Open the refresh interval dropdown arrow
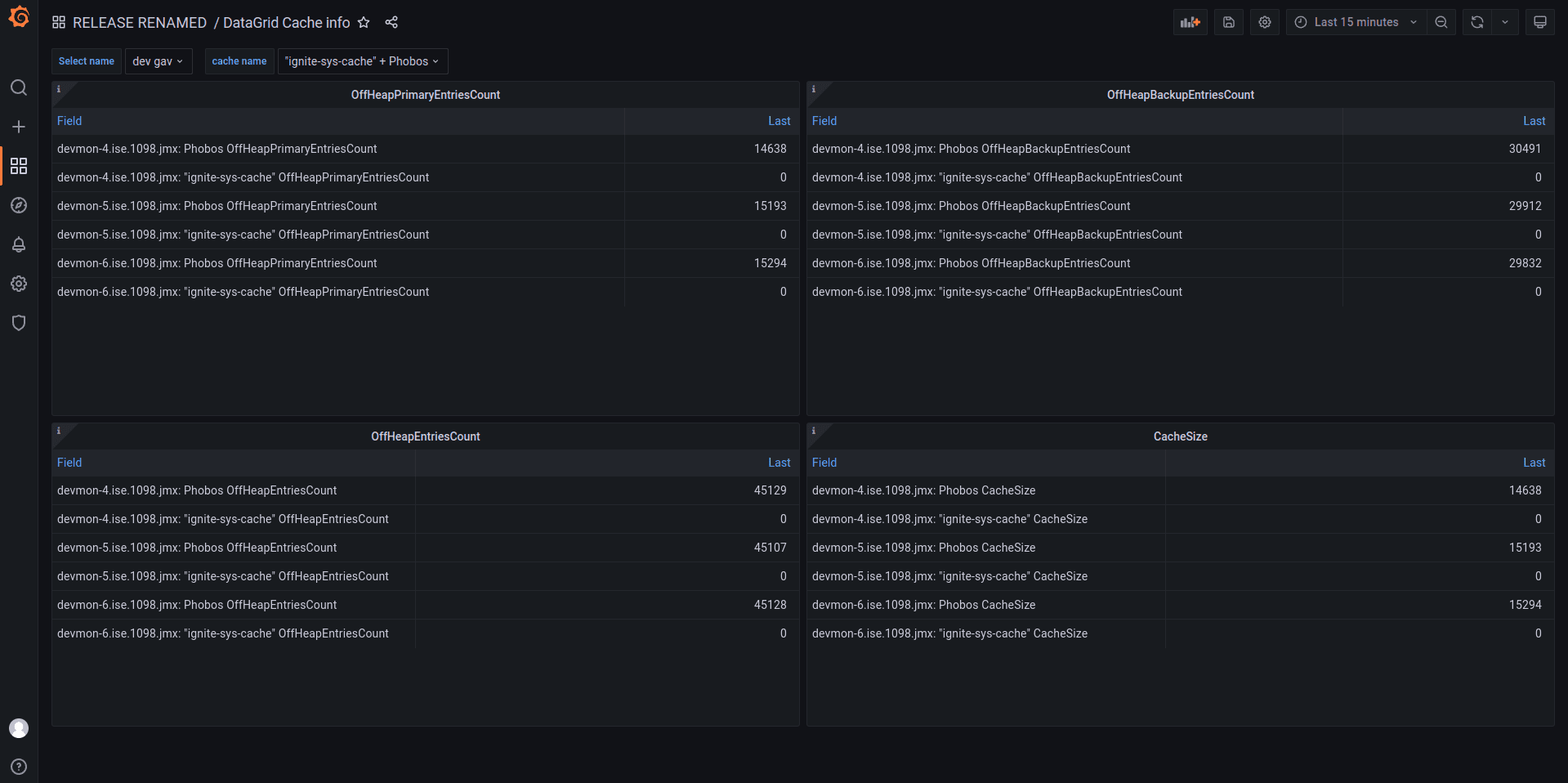The image size is (1568, 783). coord(1505,22)
